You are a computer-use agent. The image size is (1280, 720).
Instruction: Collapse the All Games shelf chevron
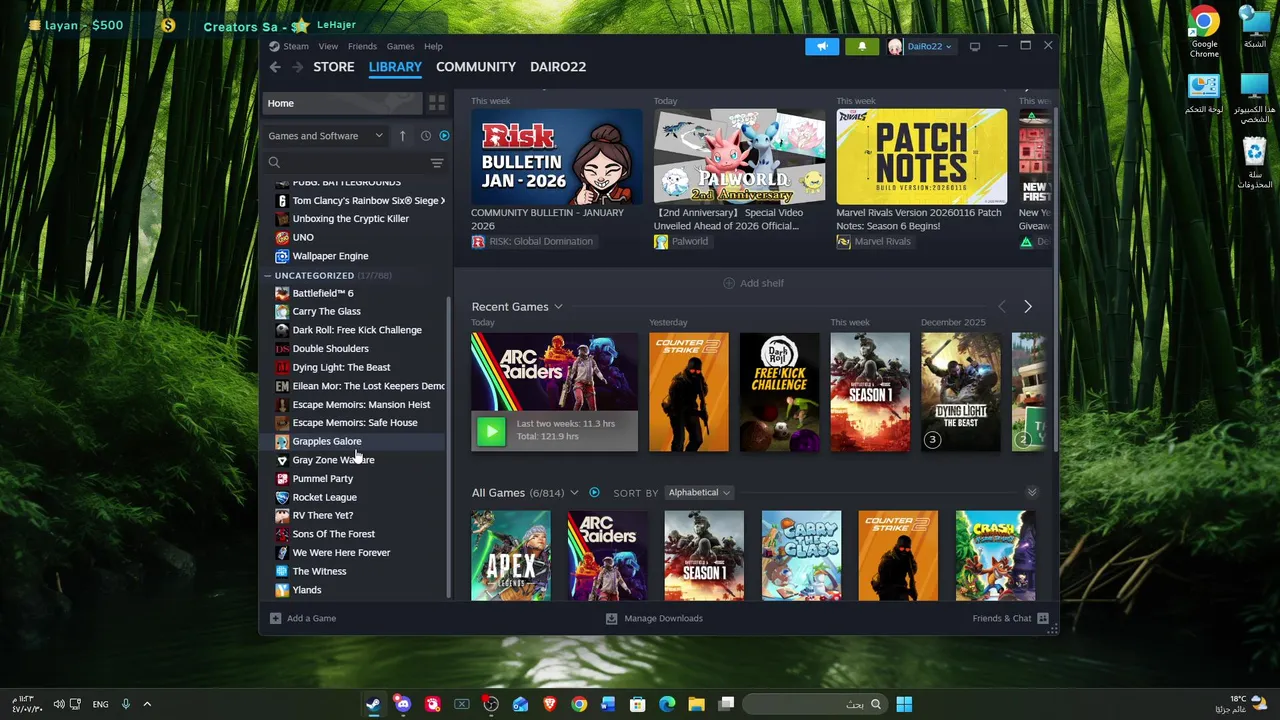coord(1032,493)
